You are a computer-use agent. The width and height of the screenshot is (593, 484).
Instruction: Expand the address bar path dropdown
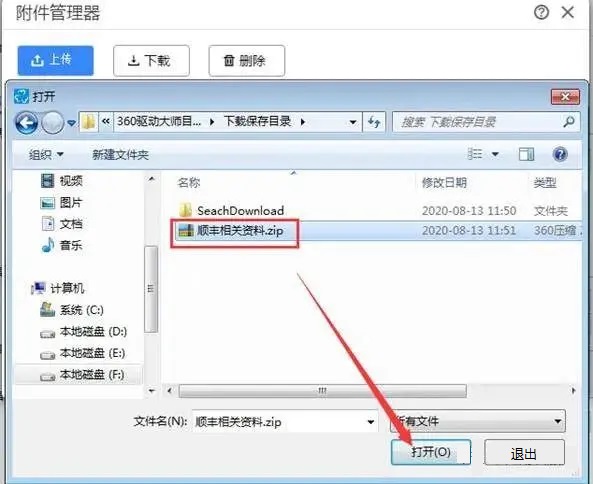click(x=352, y=122)
